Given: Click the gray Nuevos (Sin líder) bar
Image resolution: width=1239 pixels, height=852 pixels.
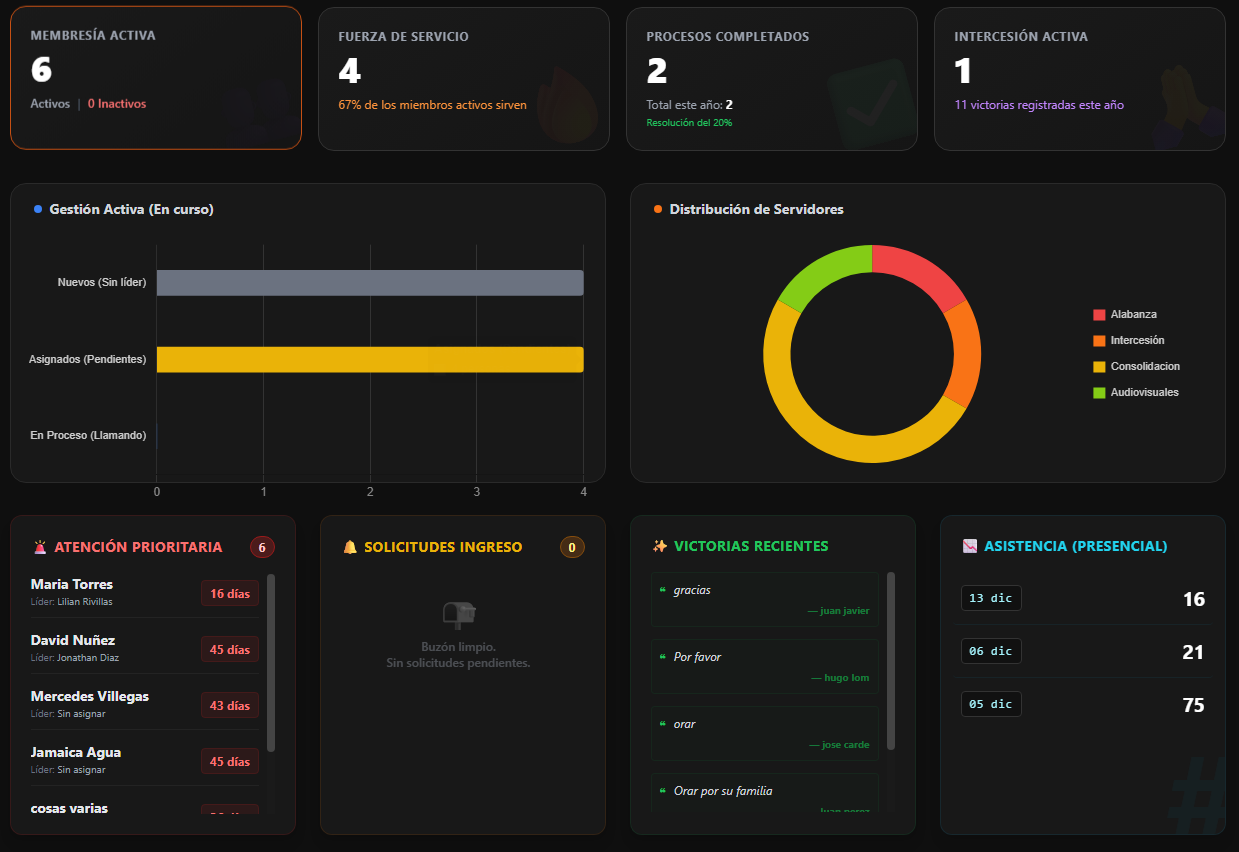Looking at the screenshot, I should [369, 283].
